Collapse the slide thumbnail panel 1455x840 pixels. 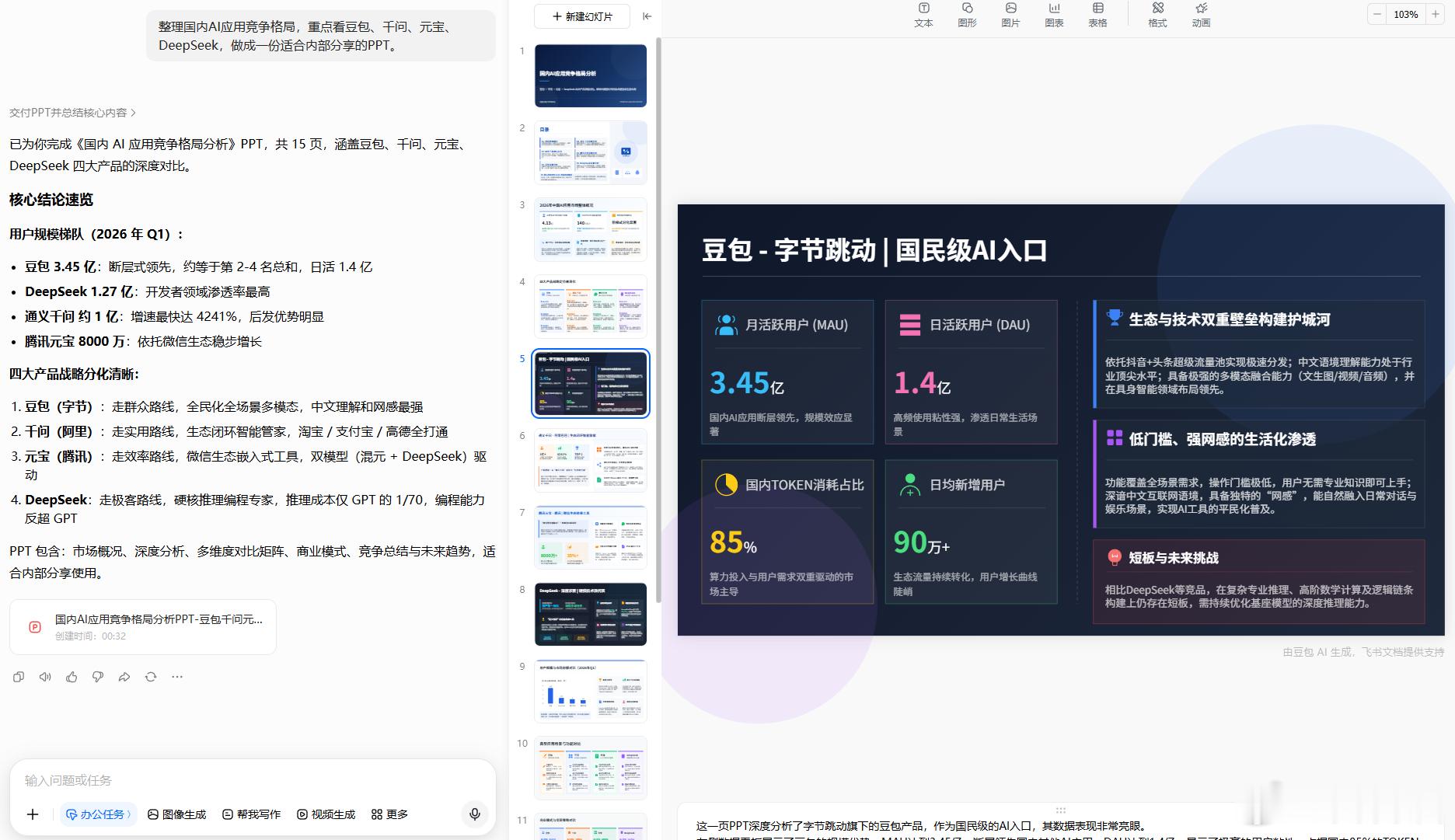tap(647, 16)
